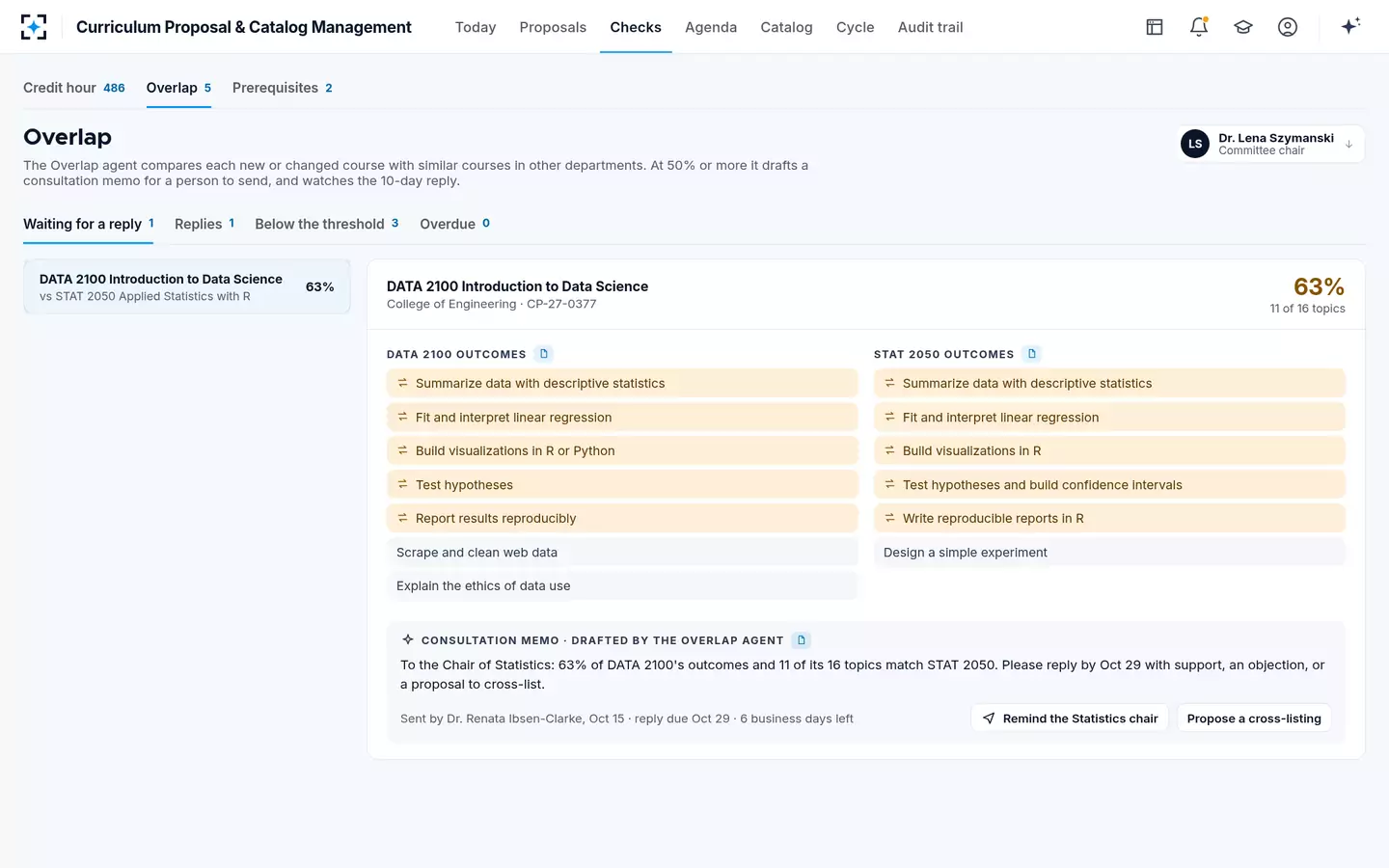Open the Prerequisites sub-tab
The width and height of the screenshot is (1389, 868).
click(x=283, y=88)
